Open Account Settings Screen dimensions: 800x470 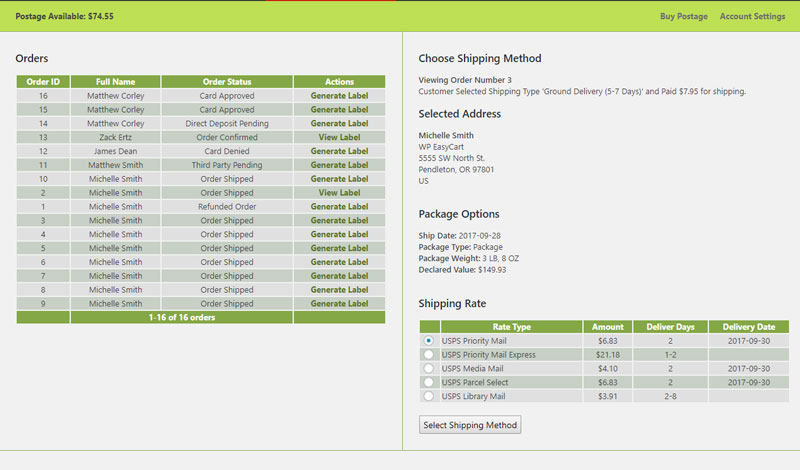753,16
